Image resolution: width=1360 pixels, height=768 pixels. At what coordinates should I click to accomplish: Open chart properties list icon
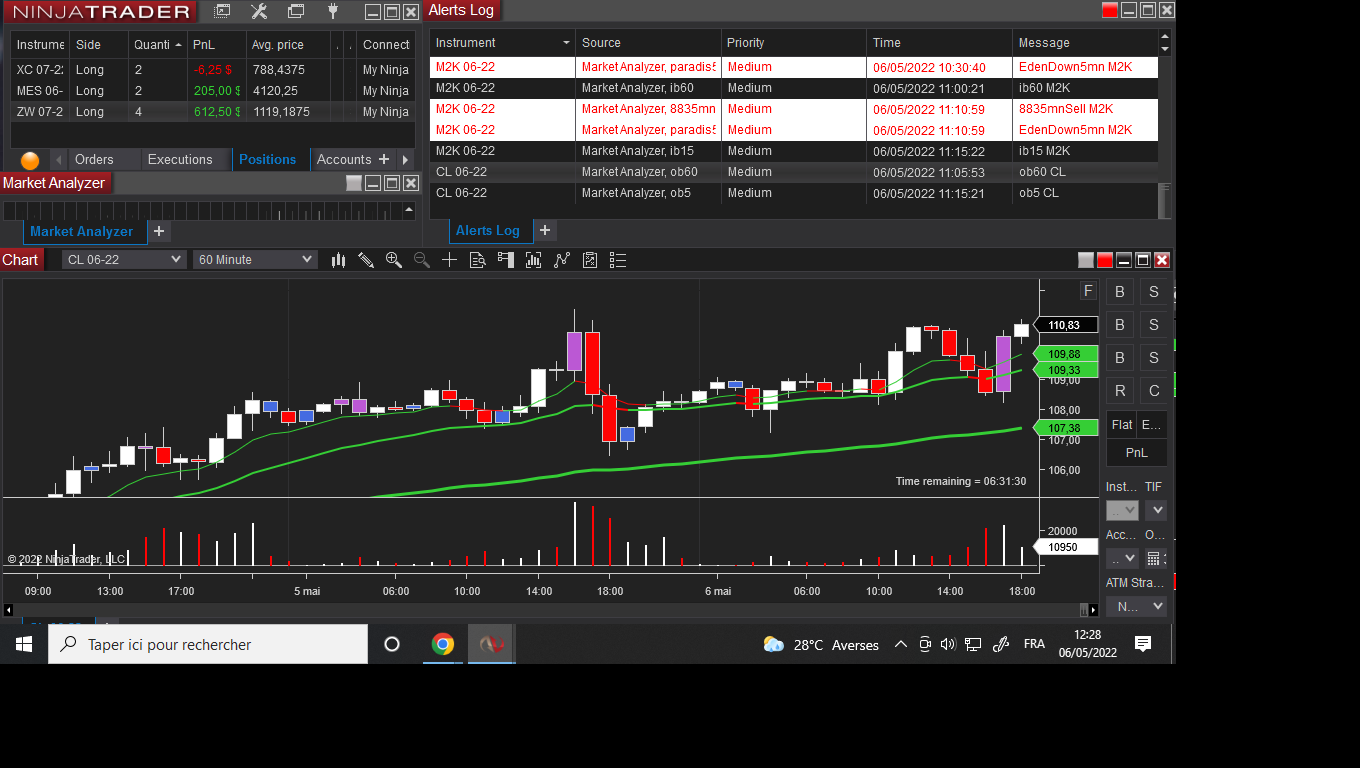tap(618, 260)
